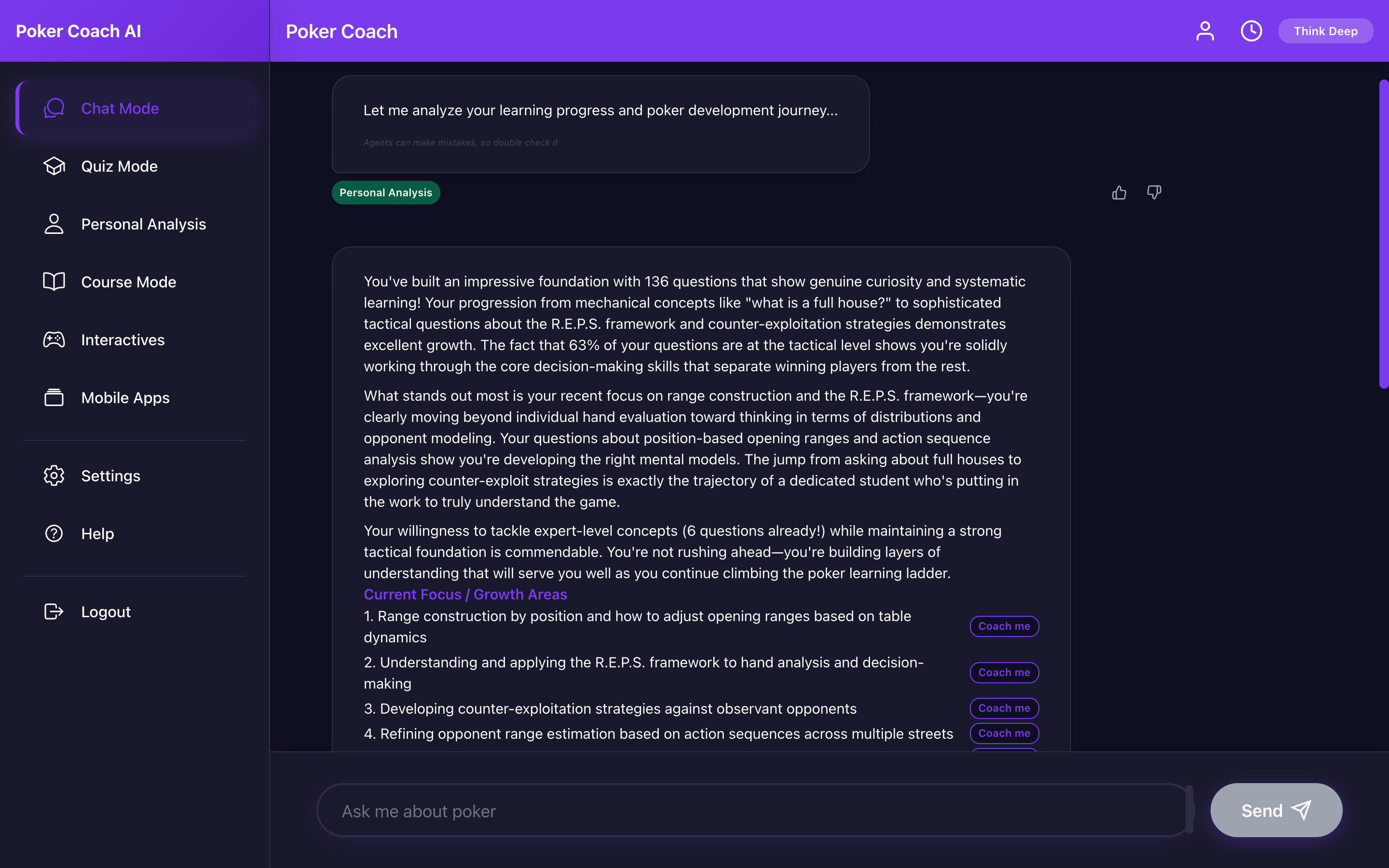Click the chat vertical scrollbar thumb

click(1383, 234)
